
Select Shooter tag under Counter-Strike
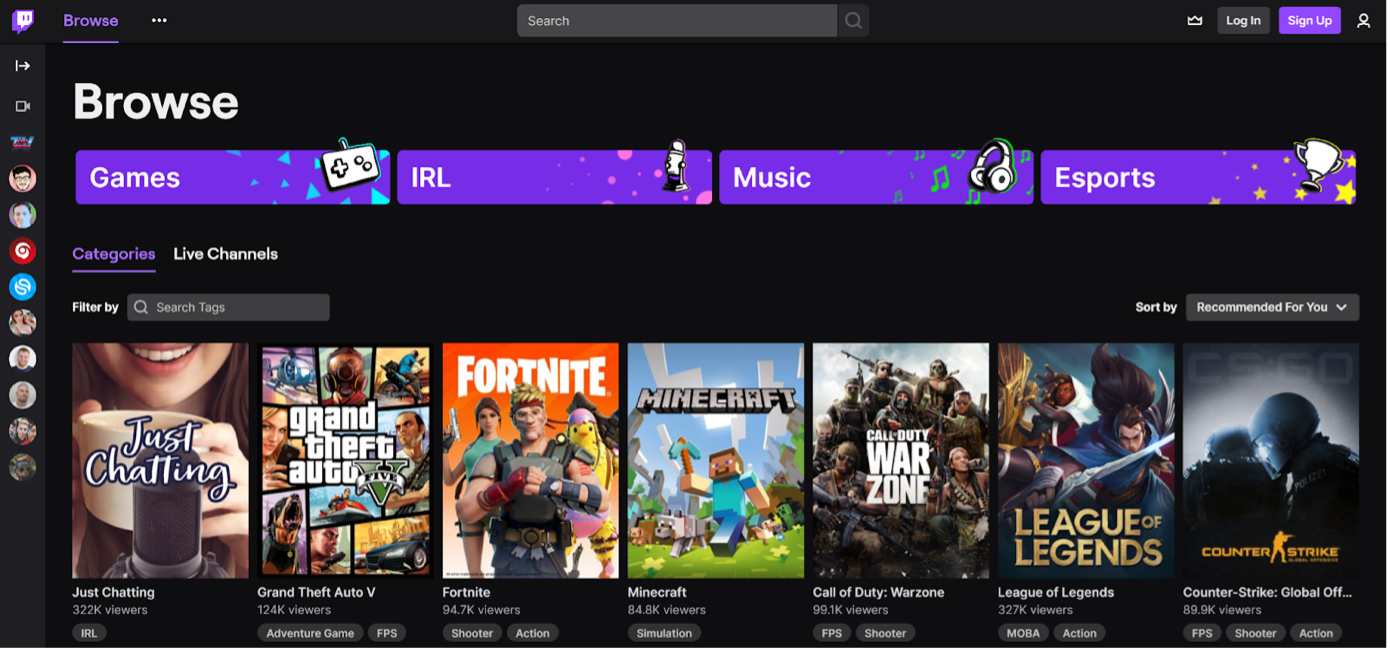pyautogui.click(x=1256, y=634)
